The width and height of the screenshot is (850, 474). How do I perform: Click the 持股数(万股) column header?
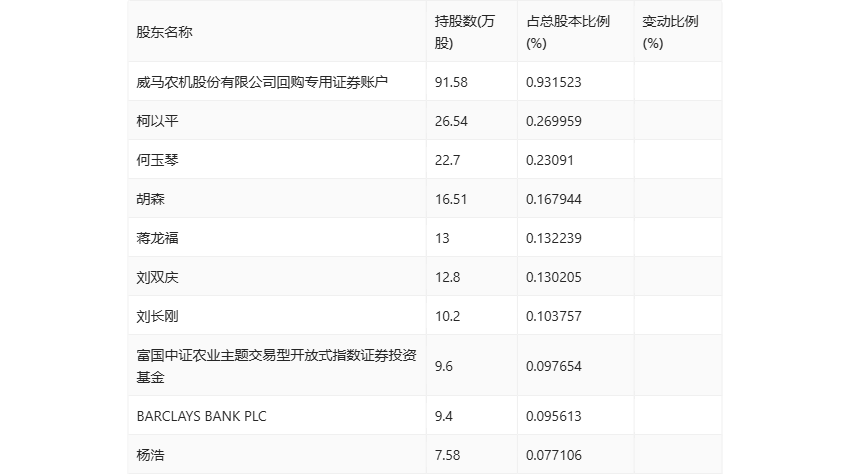[465, 32]
